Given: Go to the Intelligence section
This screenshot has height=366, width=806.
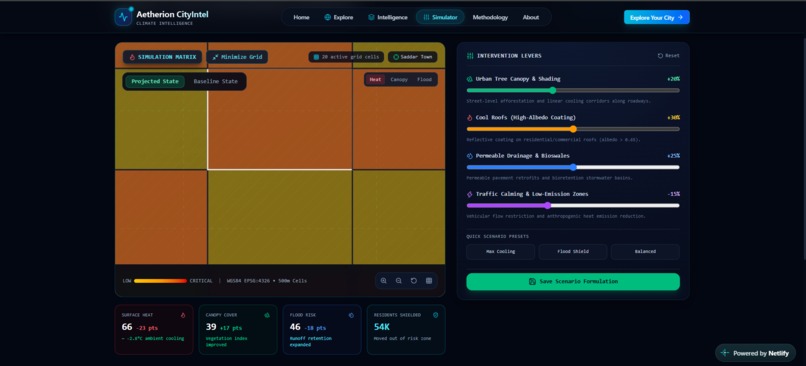Looking at the screenshot, I should [388, 17].
